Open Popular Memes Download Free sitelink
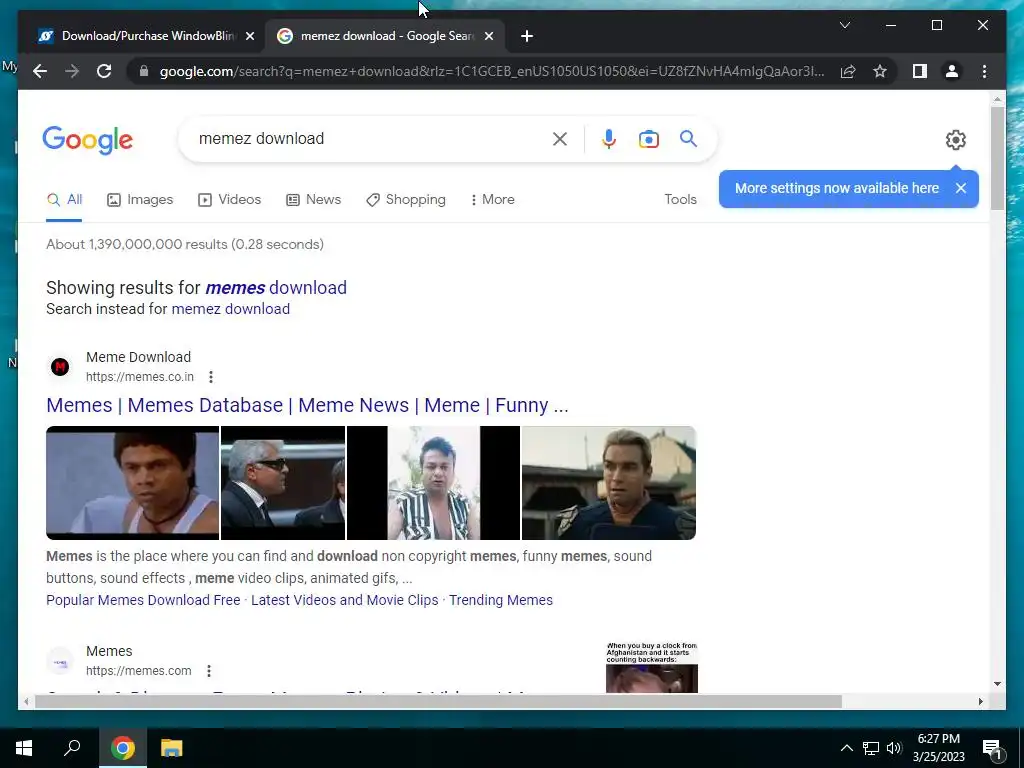Image resolution: width=1024 pixels, height=768 pixels. click(143, 600)
